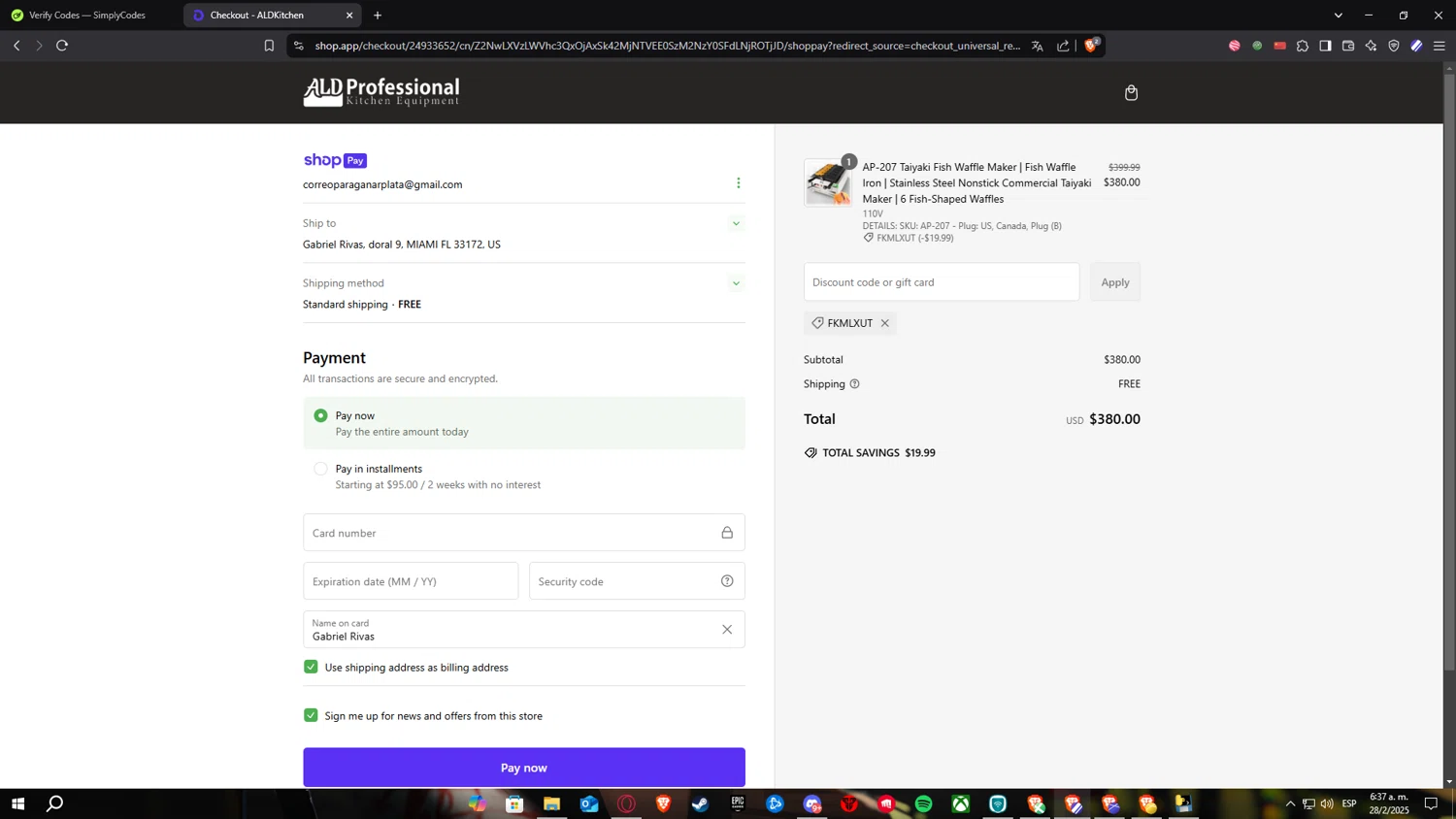Open the browser tab search dropdown
The height and width of the screenshot is (819, 1456).
(x=1339, y=16)
